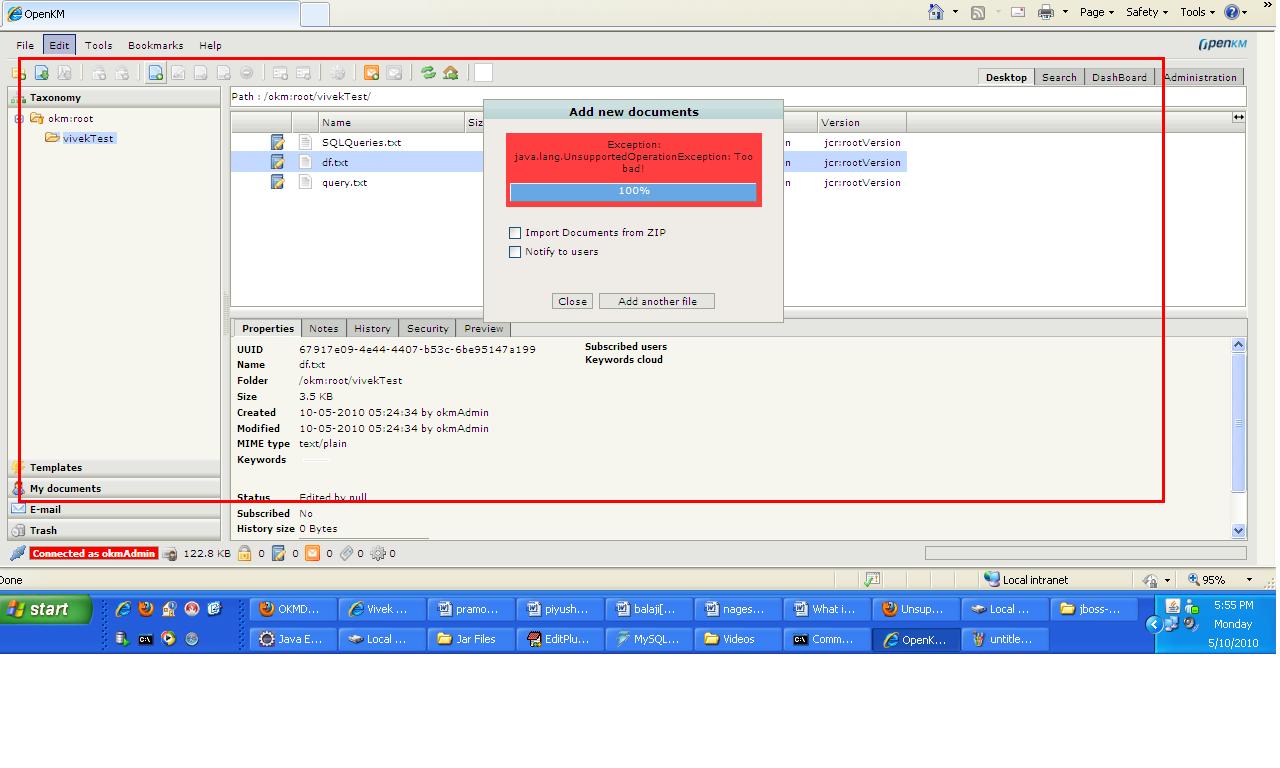
Task: Click the browser Home icon in IE toolbar
Action: click(x=936, y=12)
